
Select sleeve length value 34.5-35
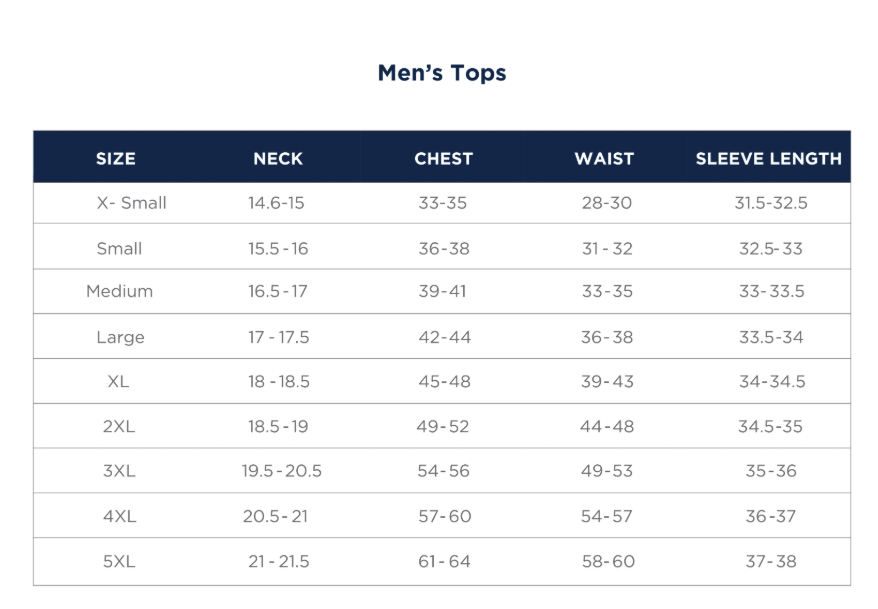pyautogui.click(x=770, y=427)
